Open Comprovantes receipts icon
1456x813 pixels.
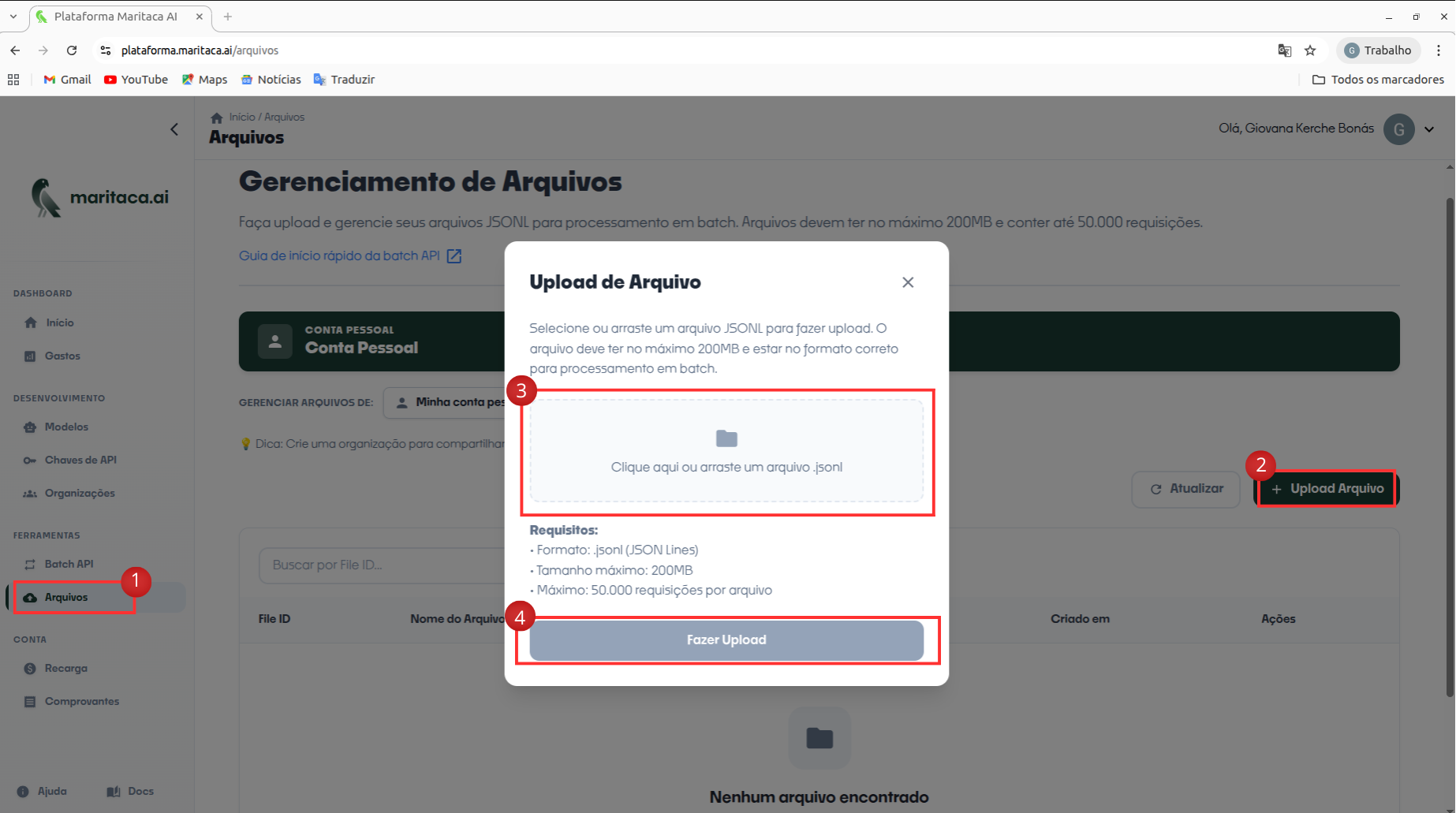tap(30, 702)
